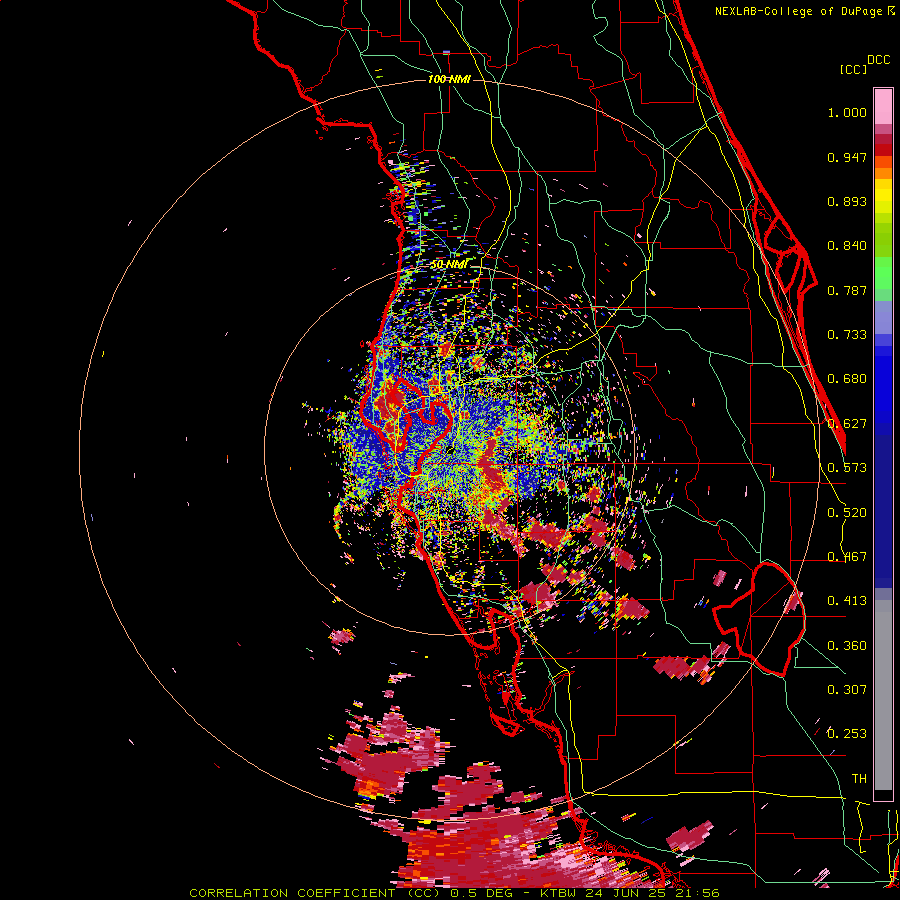The width and height of the screenshot is (900, 900).
Task: Click the 0.680 scale value
Action: click(x=847, y=379)
